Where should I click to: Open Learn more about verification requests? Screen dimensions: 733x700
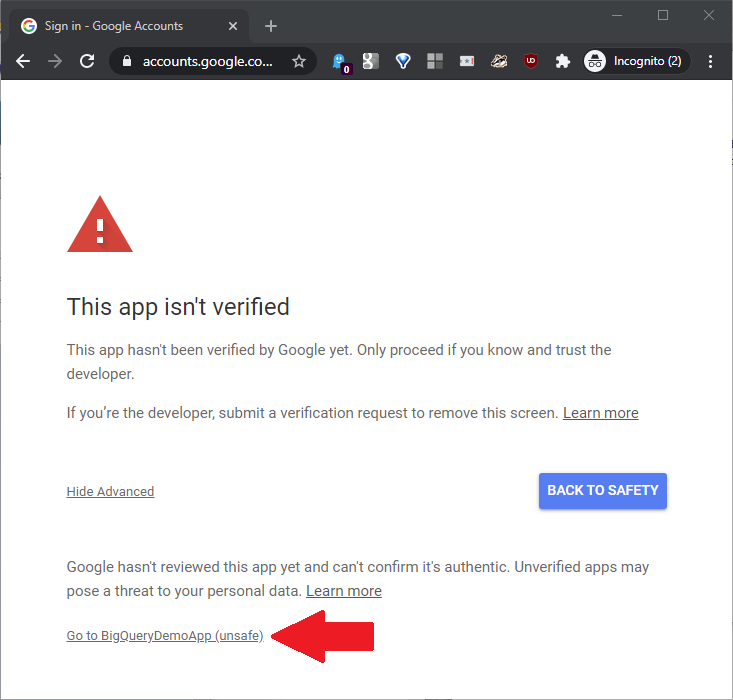[x=600, y=413]
